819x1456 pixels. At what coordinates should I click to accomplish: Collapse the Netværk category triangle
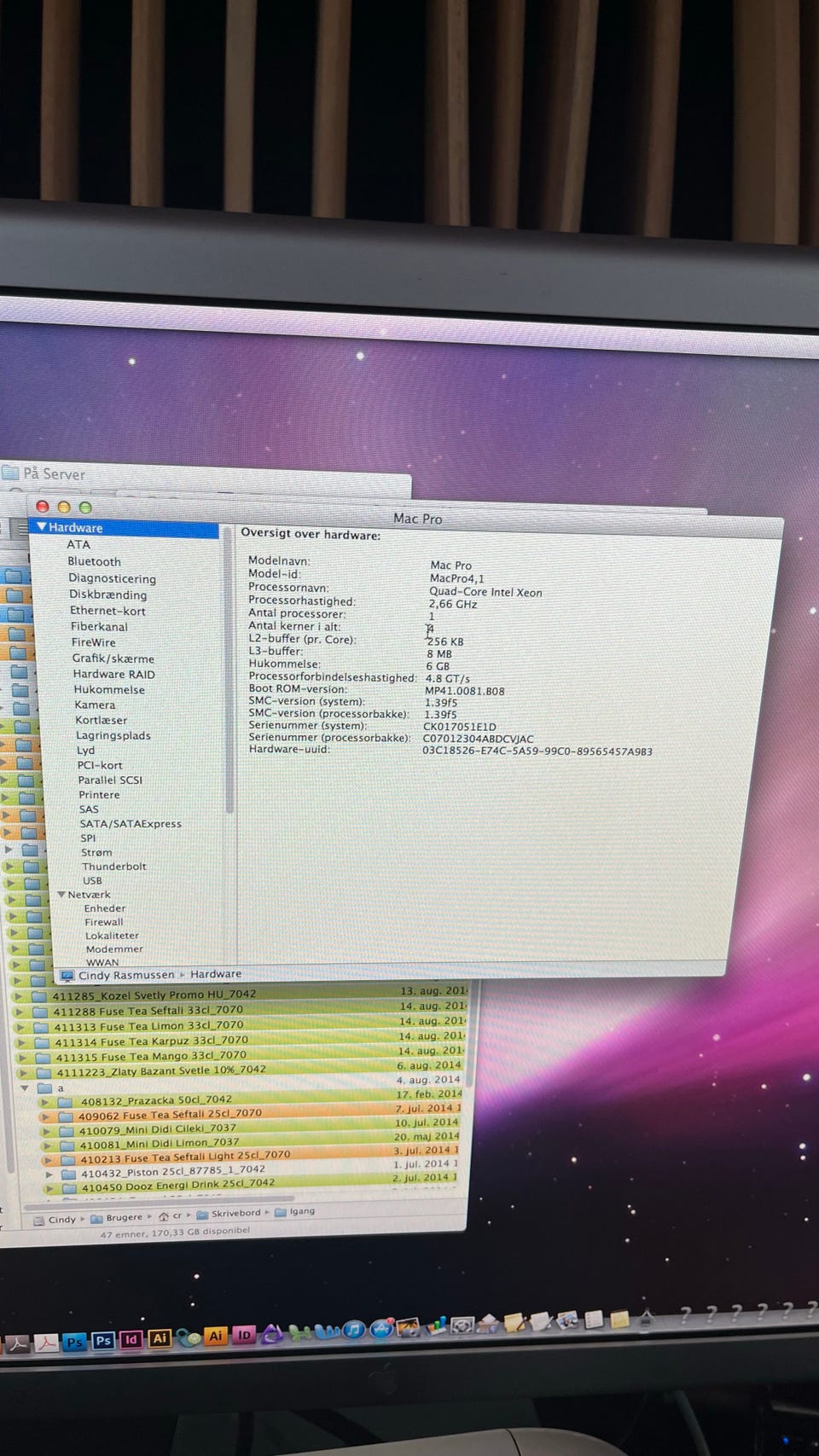(x=61, y=895)
